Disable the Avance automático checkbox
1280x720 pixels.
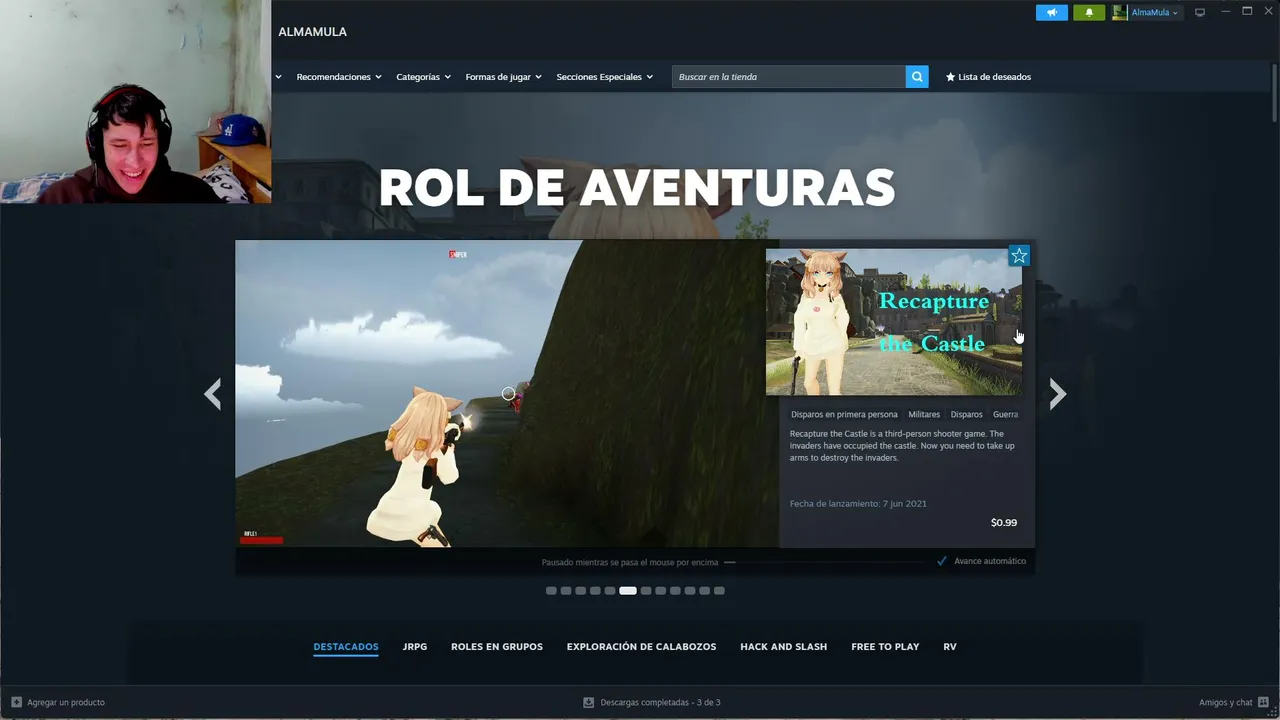[942, 561]
